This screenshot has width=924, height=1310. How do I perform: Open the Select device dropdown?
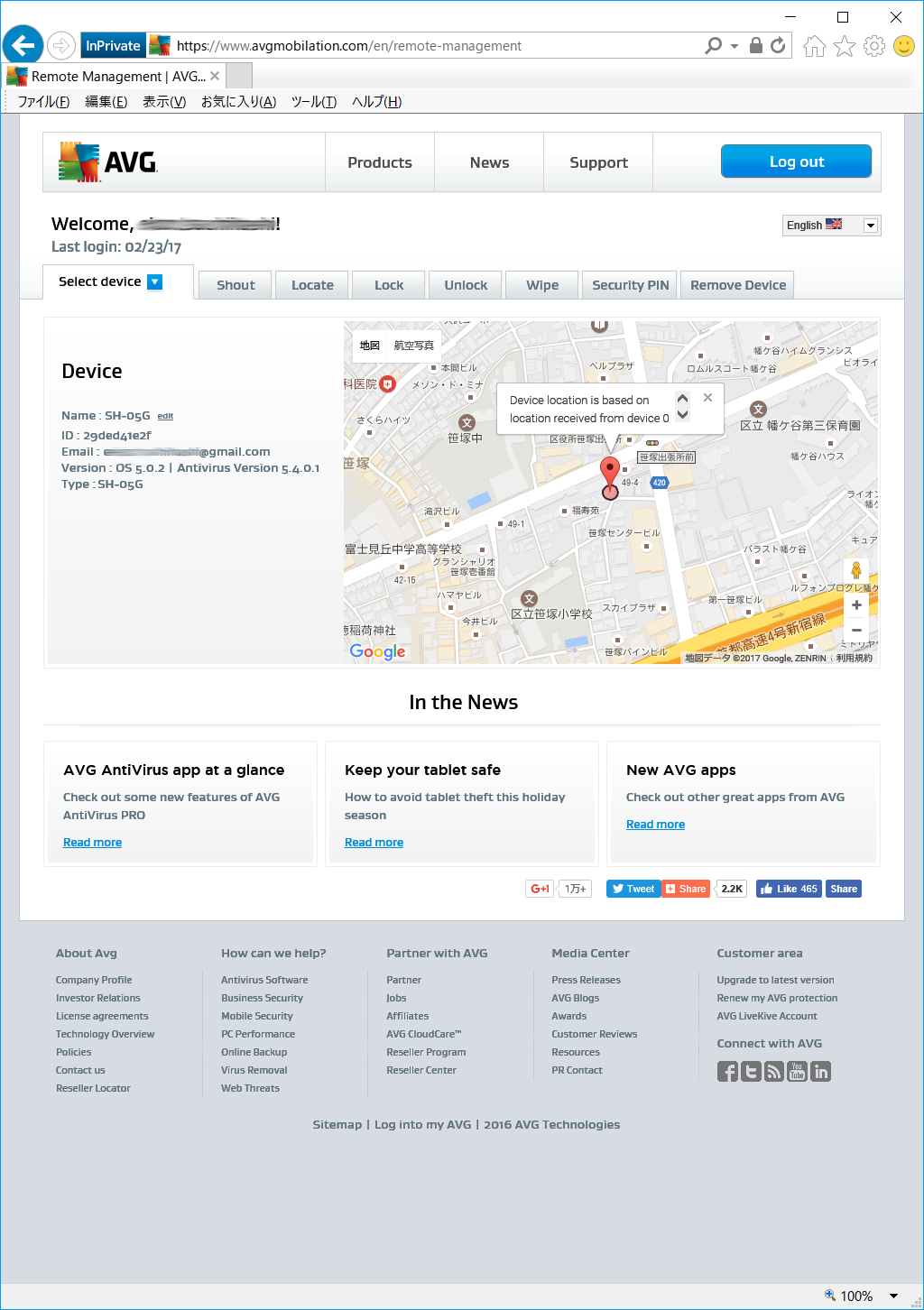[118, 281]
